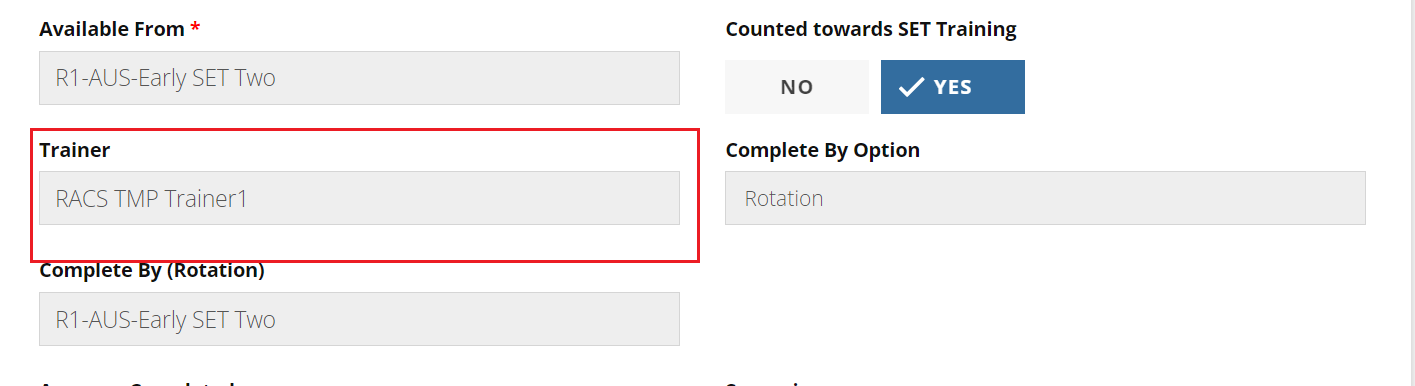Screen dimensions: 1415x386
Task: Click the Counted towards SET Training label
Action: (x=871, y=29)
